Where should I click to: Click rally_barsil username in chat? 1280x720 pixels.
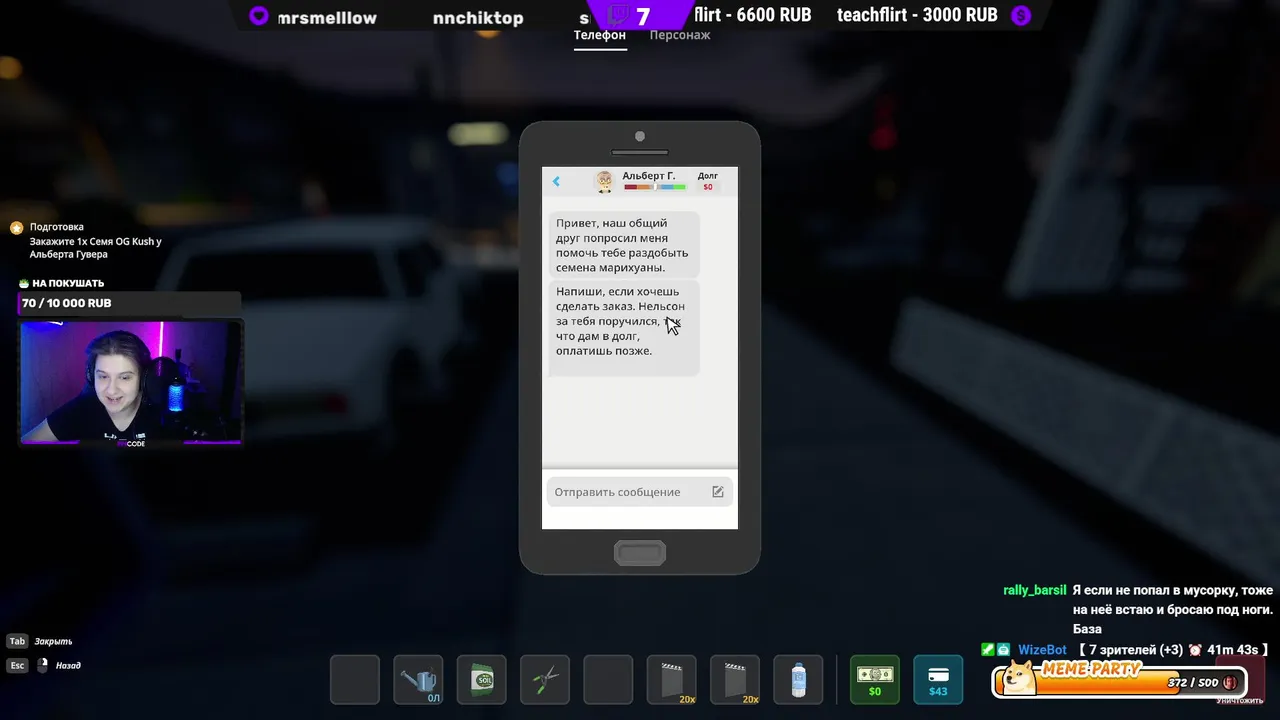(x=1035, y=590)
